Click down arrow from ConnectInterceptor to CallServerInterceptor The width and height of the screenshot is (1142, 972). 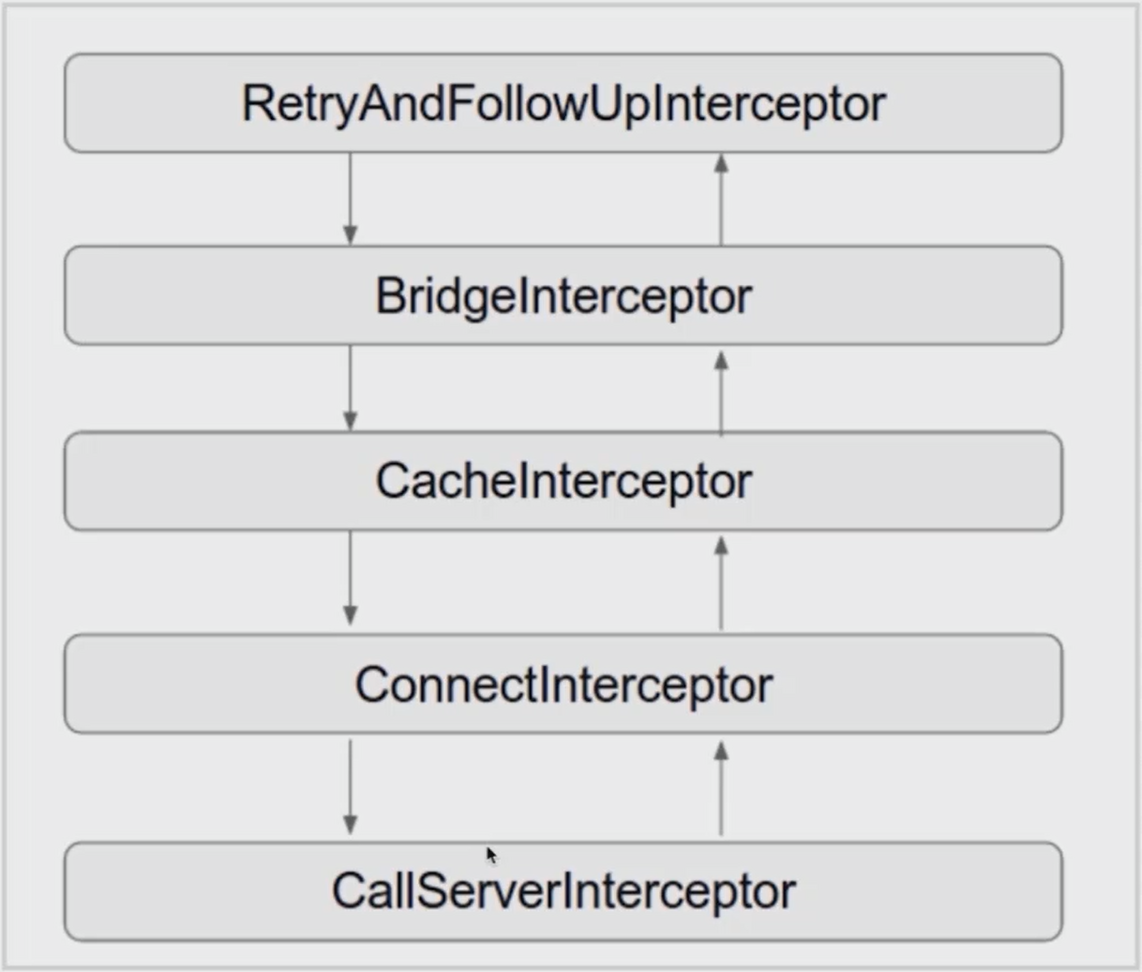click(350, 787)
